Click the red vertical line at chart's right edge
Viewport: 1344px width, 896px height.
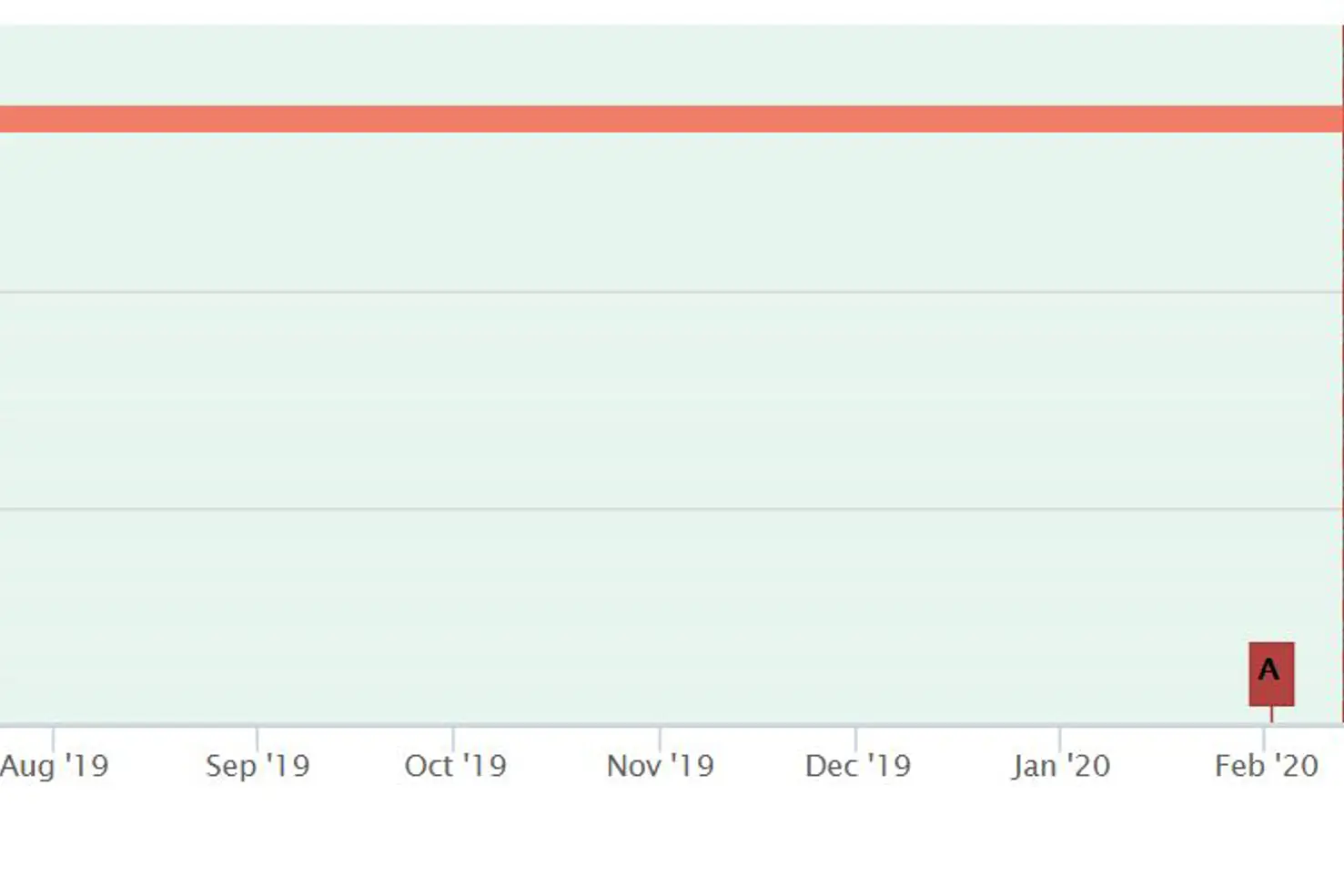[1342, 364]
